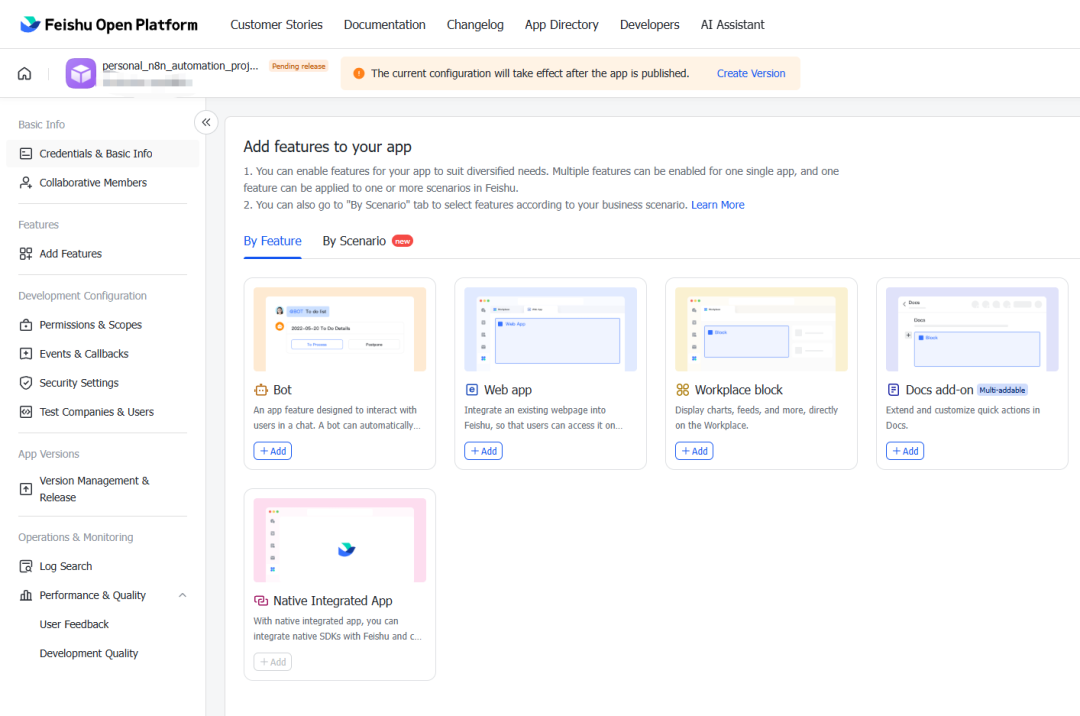1080x716 pixels.
Task: Click the Test Companies & Users icon
Action: click(x=26, y=412)
